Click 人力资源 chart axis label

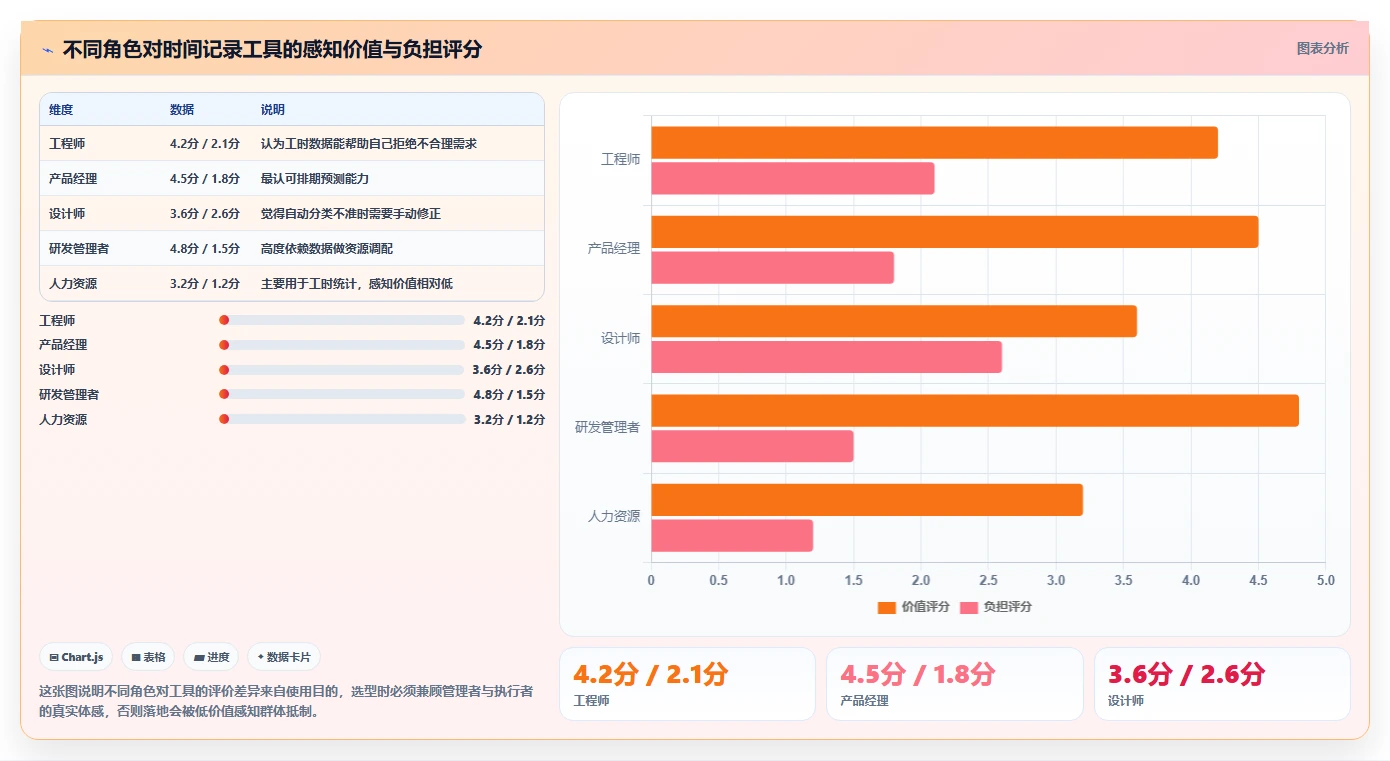pyautogui.click(x=614, y=517)
